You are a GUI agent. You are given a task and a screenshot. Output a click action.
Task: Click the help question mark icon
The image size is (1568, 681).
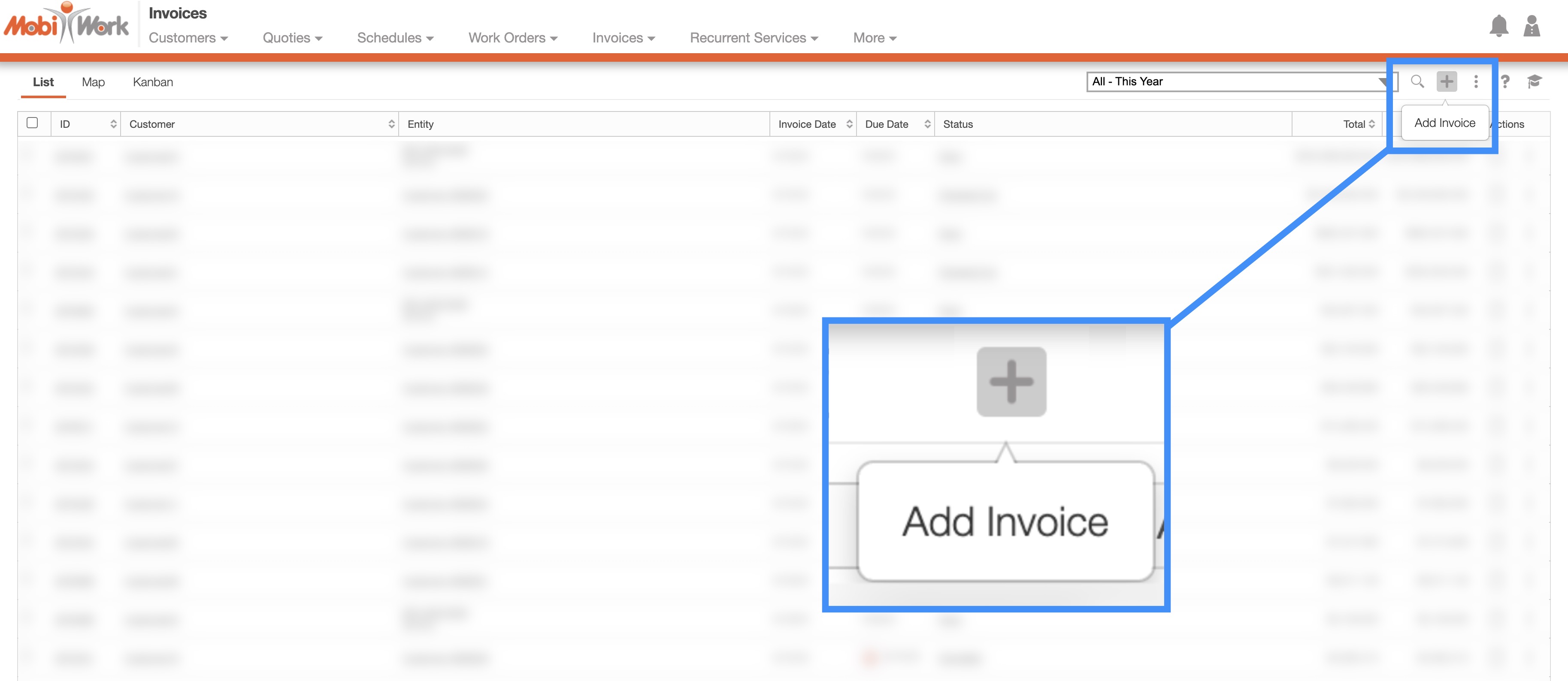click(1504, 81)
